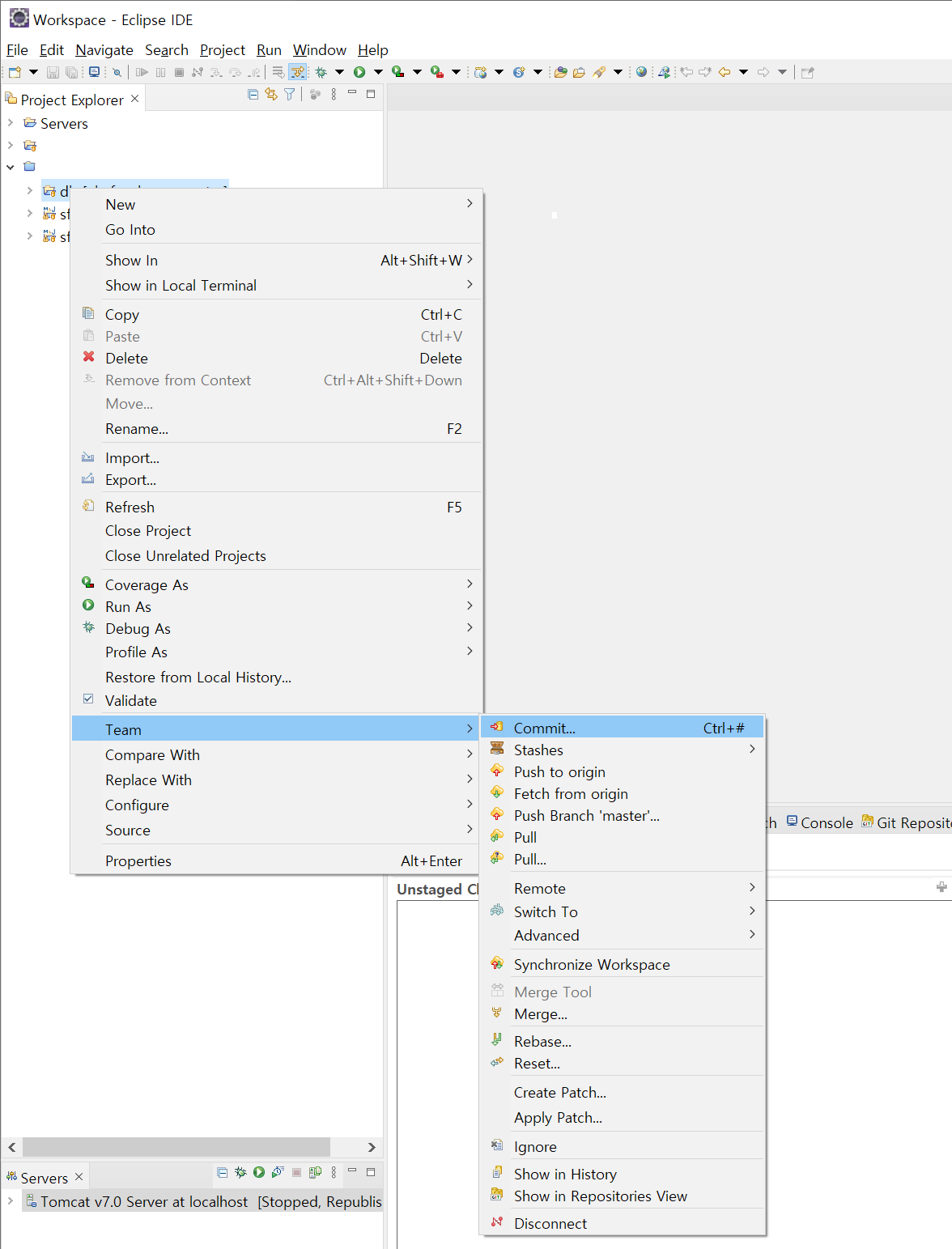This screenshot has height=1249, width=952.
Task: Click the horizontal scrollbar in Project Explorer
Action: coord(176,1147)
